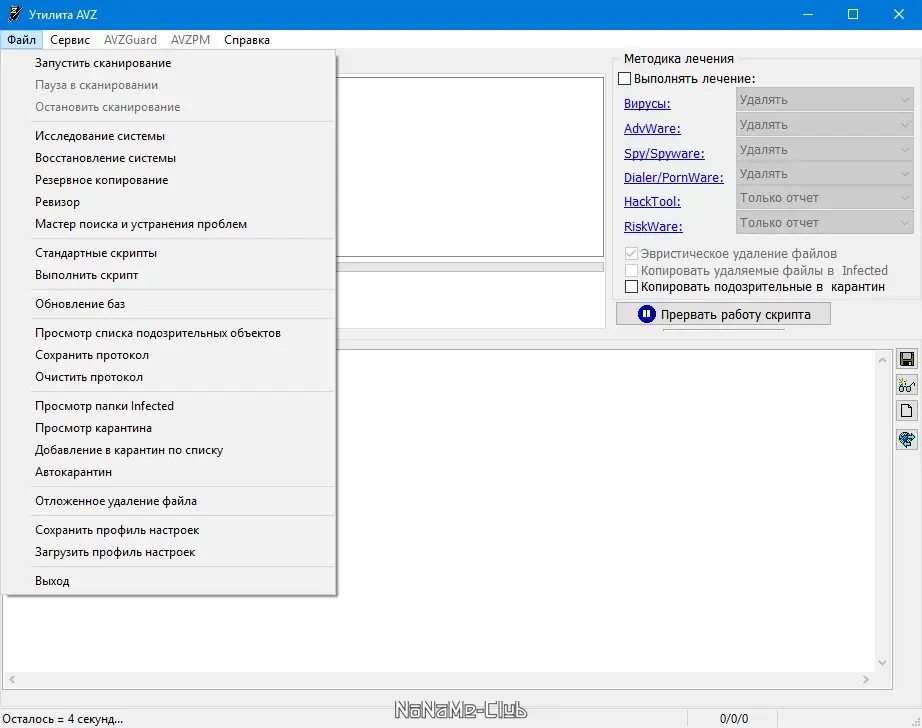Open the HackTool action dropdown
Viewport: 922px width, 728px height.
824,198
